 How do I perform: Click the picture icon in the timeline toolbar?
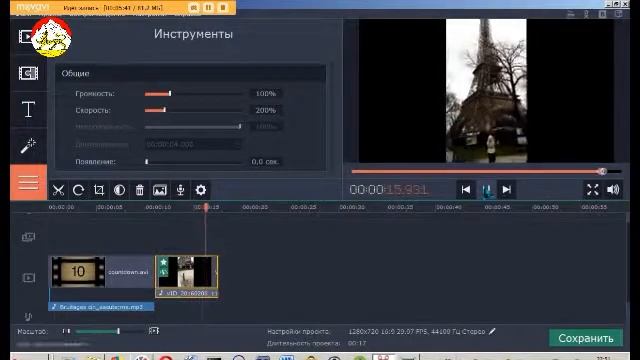click(x=160, y=190)
